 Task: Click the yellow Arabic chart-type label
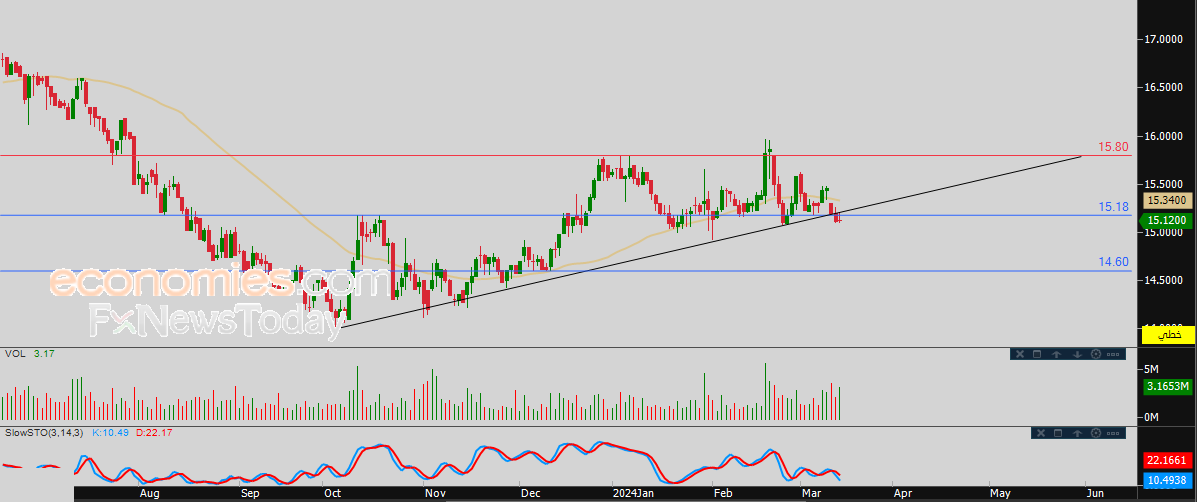tap(1169, 335)
